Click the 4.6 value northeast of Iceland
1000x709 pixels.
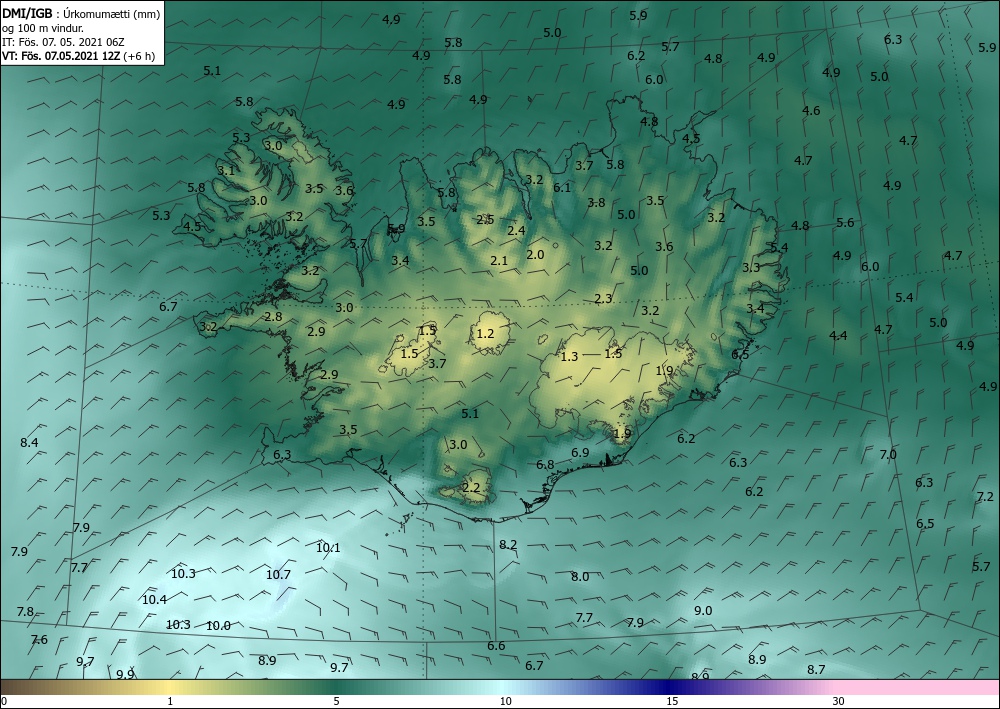[811, 110]
